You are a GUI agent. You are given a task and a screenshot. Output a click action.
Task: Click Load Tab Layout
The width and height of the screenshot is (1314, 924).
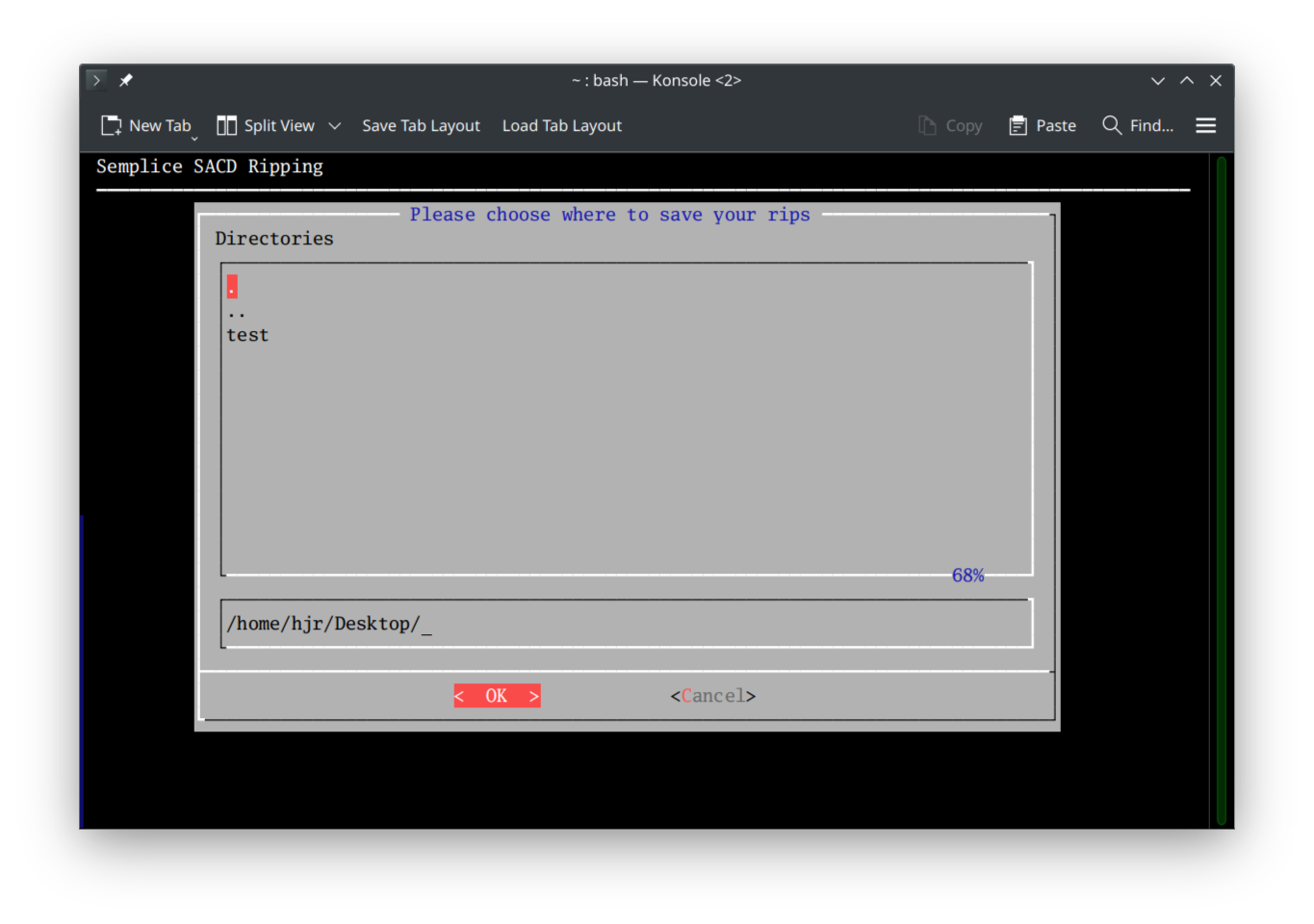tap(561, 125)
